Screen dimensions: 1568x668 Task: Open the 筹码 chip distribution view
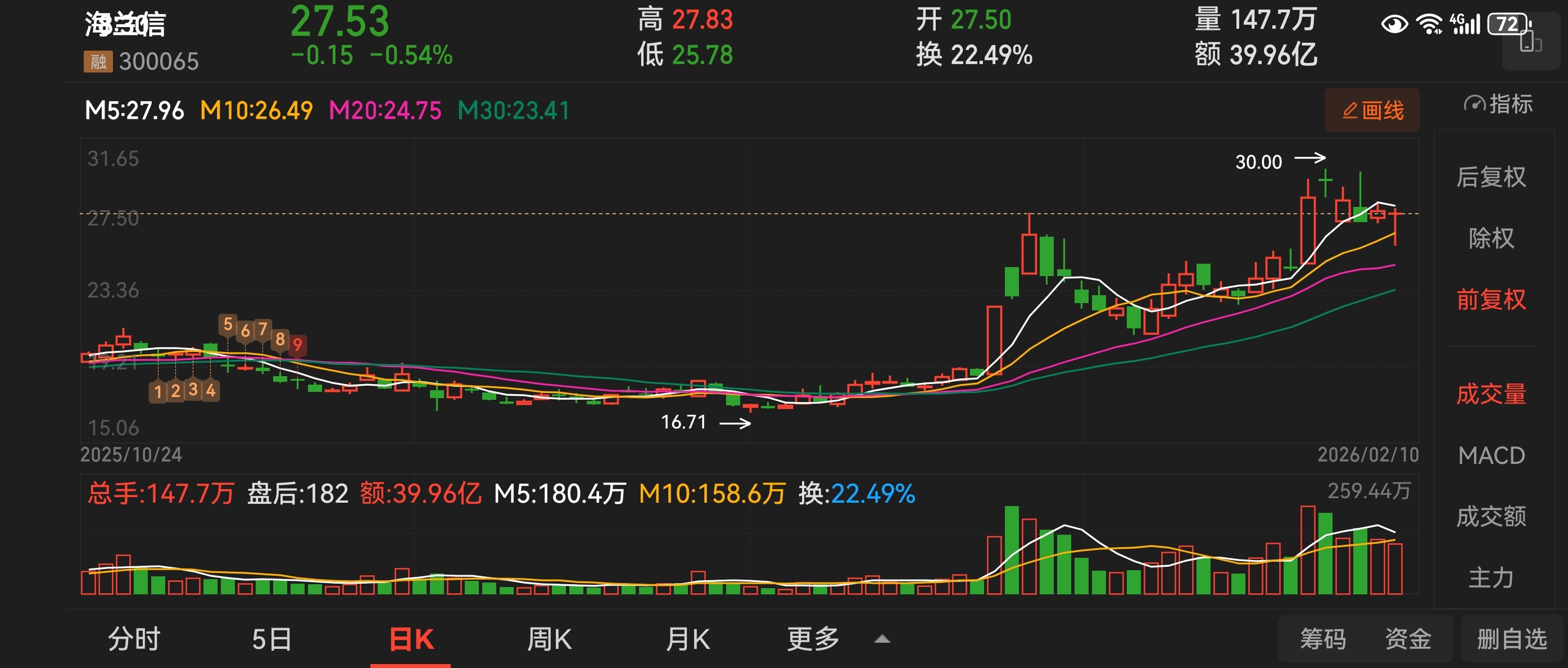click(x=1323, y=639)
